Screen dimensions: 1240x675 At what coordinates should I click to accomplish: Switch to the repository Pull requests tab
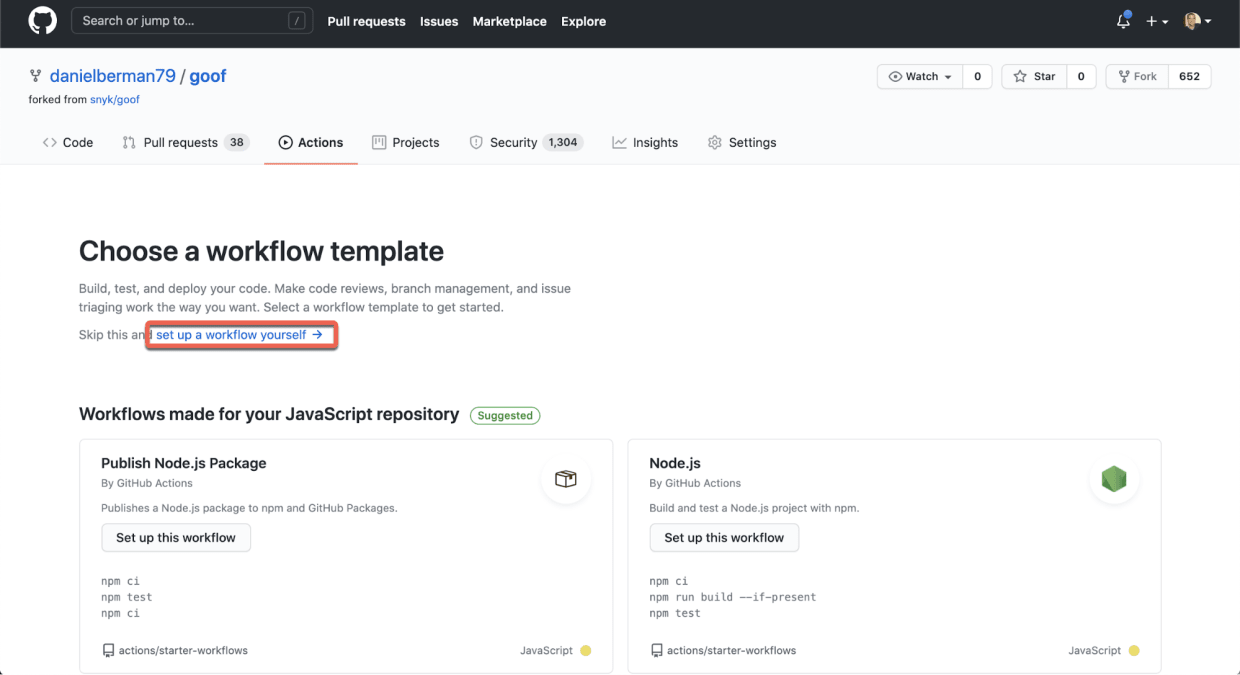pyautogui.click(x=185, y=143)
